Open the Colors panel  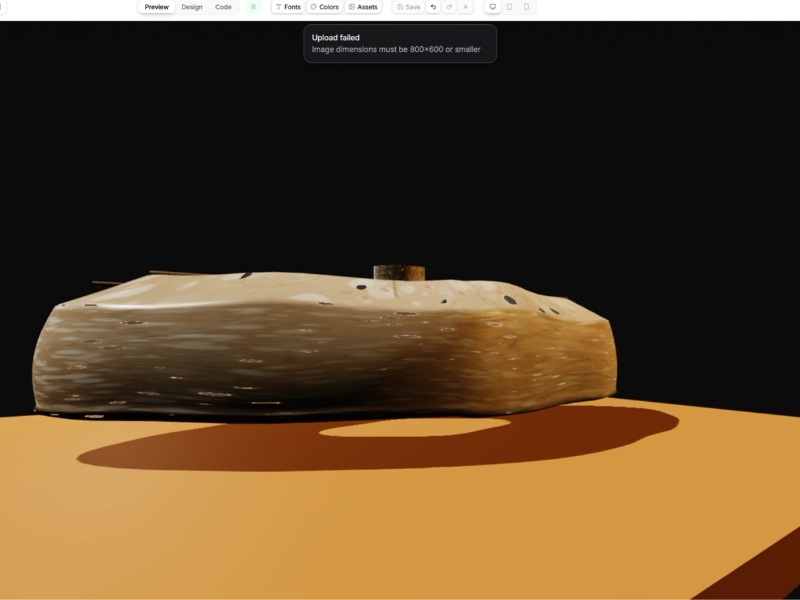(x=324, y=7)
